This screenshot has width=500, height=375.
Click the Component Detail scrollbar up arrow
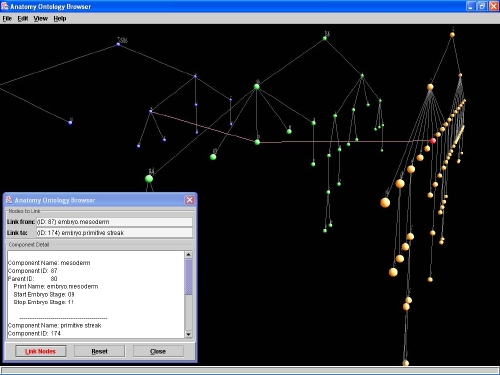[x=188, y=255]
